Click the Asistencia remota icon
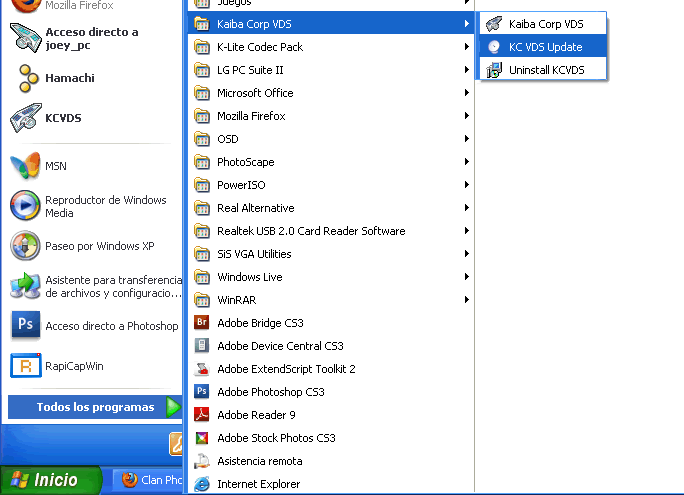Viewport: 684px width, 495px height. pyautogui.click(x=202, y=461)
